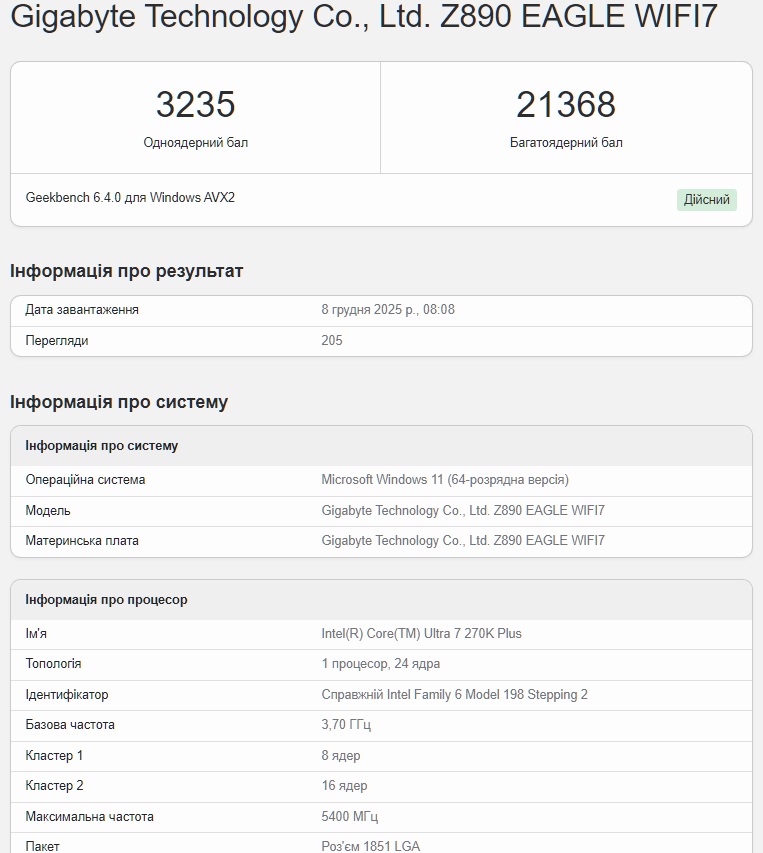The image size is (763, 853).
Task: Click the base frequency value 3,70 ГГц
Action: 346,725
